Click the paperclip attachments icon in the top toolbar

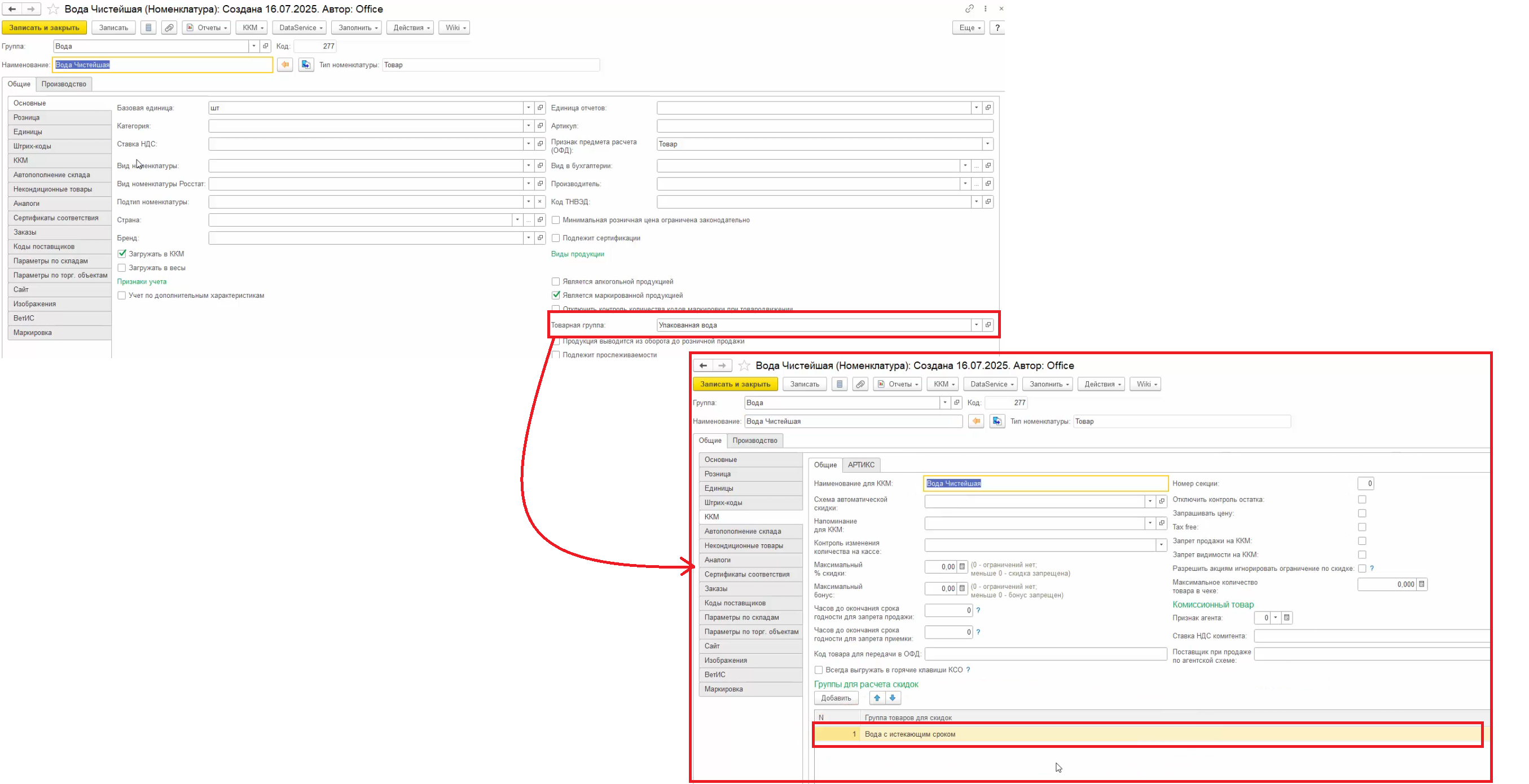pyautogui.click(x=169, y=28)
